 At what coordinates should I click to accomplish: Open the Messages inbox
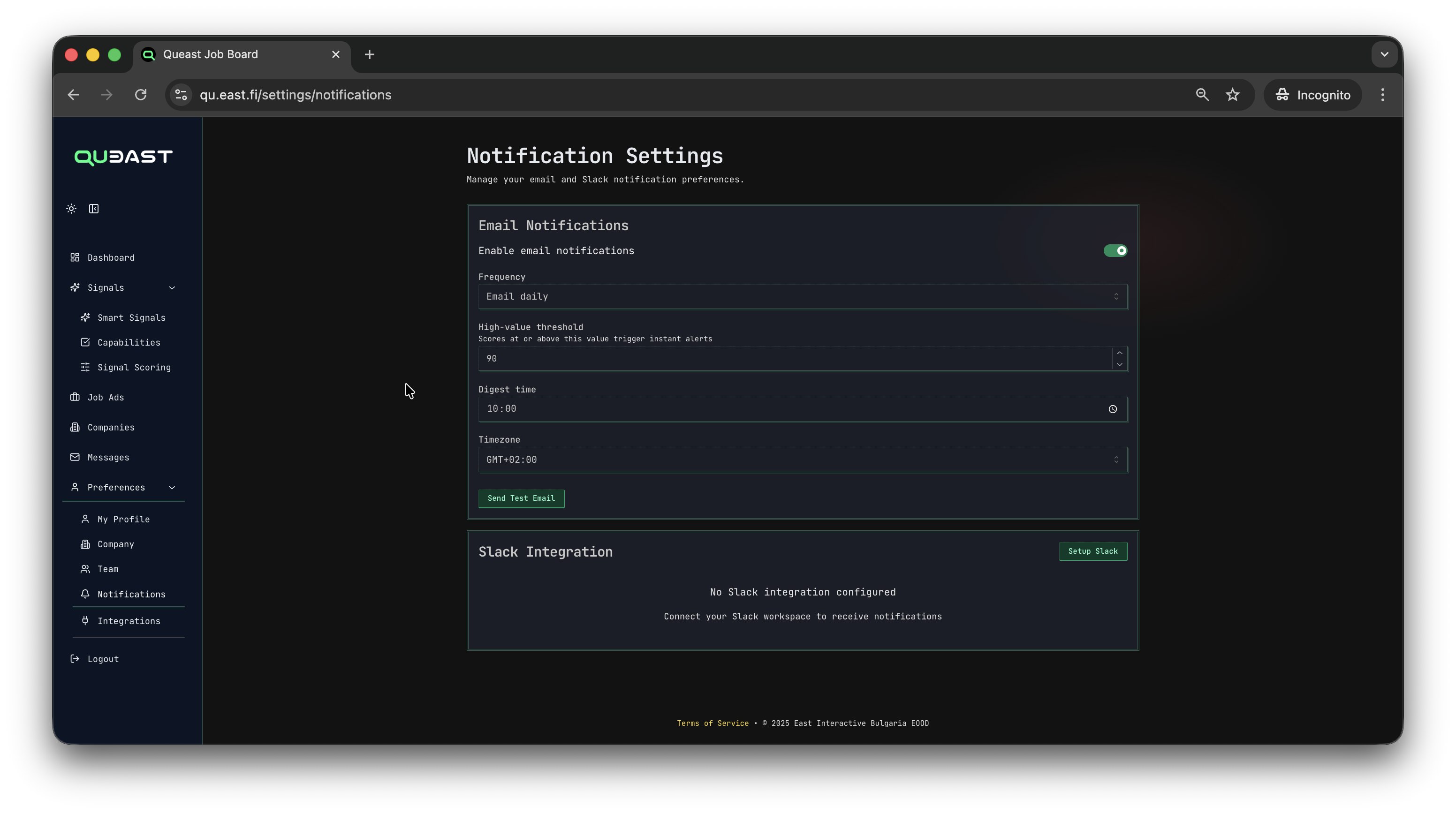[x=107, y=458]
